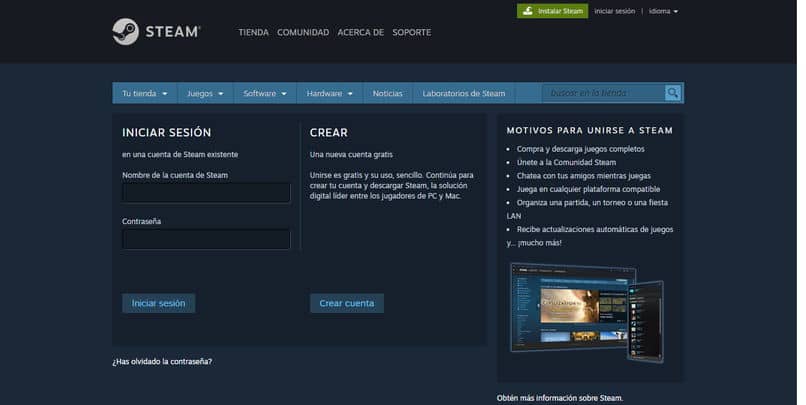
Task: Expand the Software dropdown
Action: (265, 94)
